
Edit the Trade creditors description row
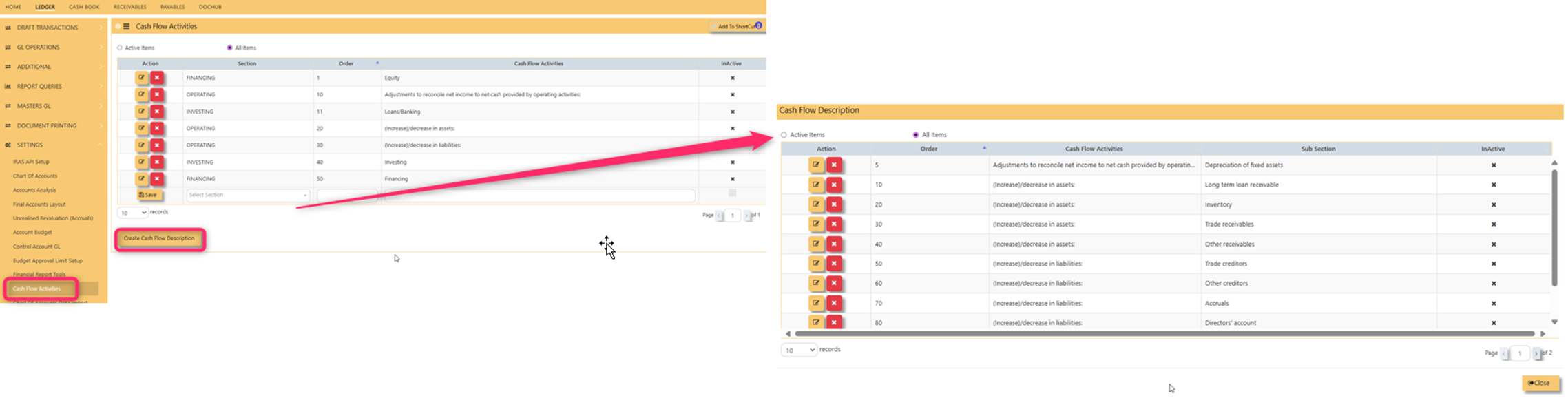coord(816,264)
